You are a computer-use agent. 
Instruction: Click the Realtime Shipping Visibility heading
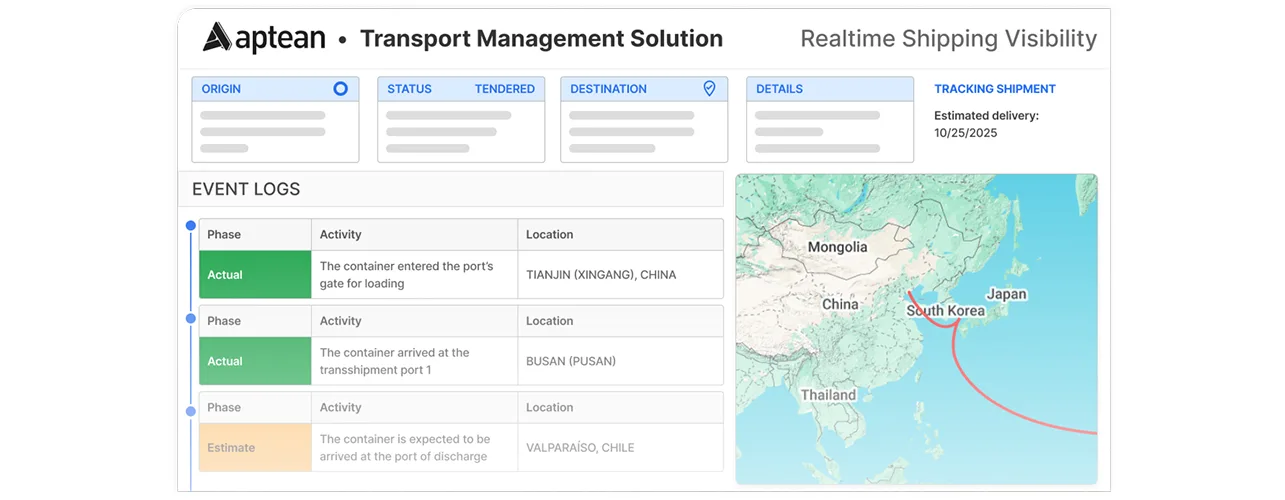(949, 39)
